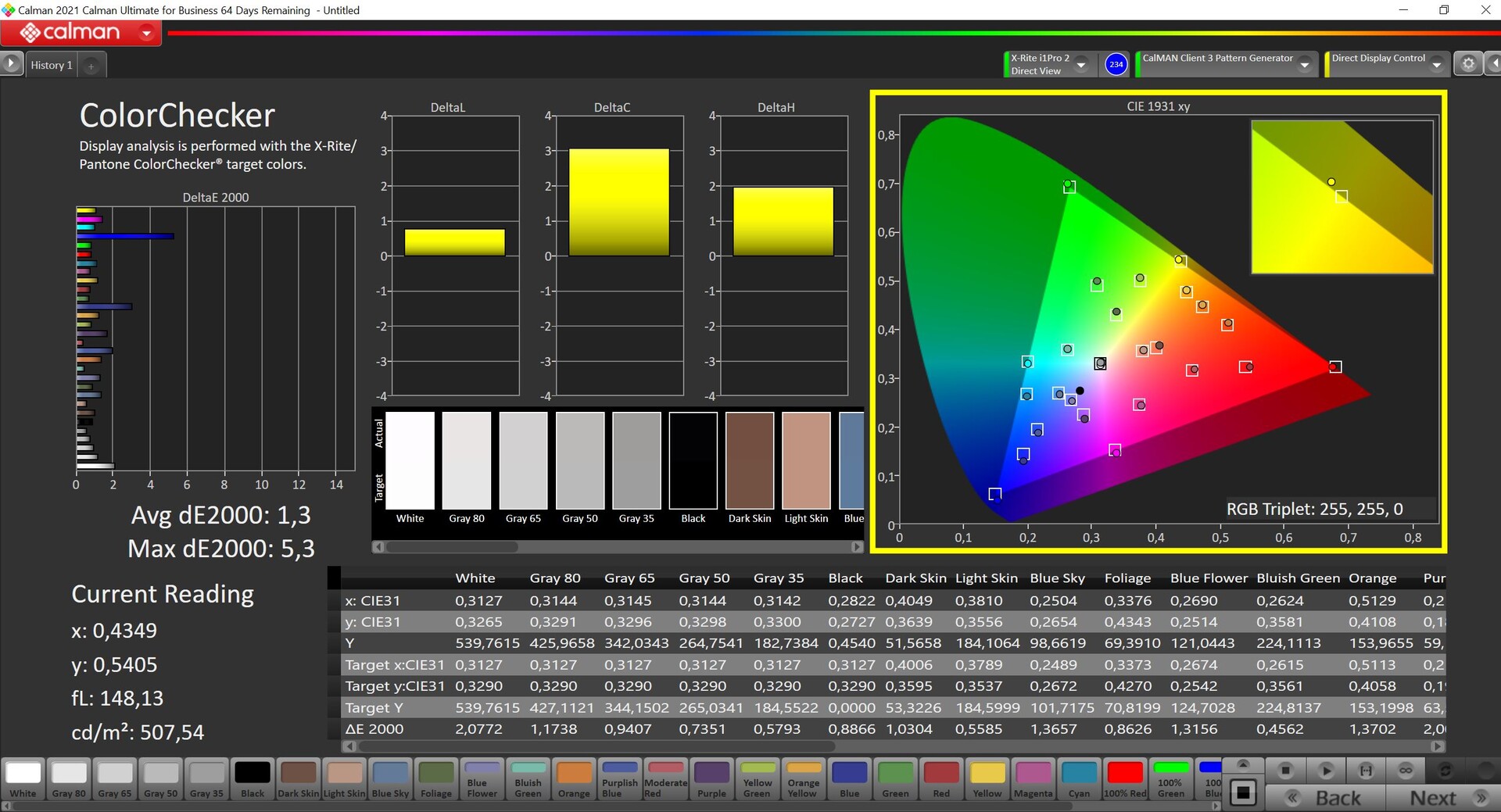Expand the left panel using play arrow
1501x812 pixels.
tap(11, 63)
